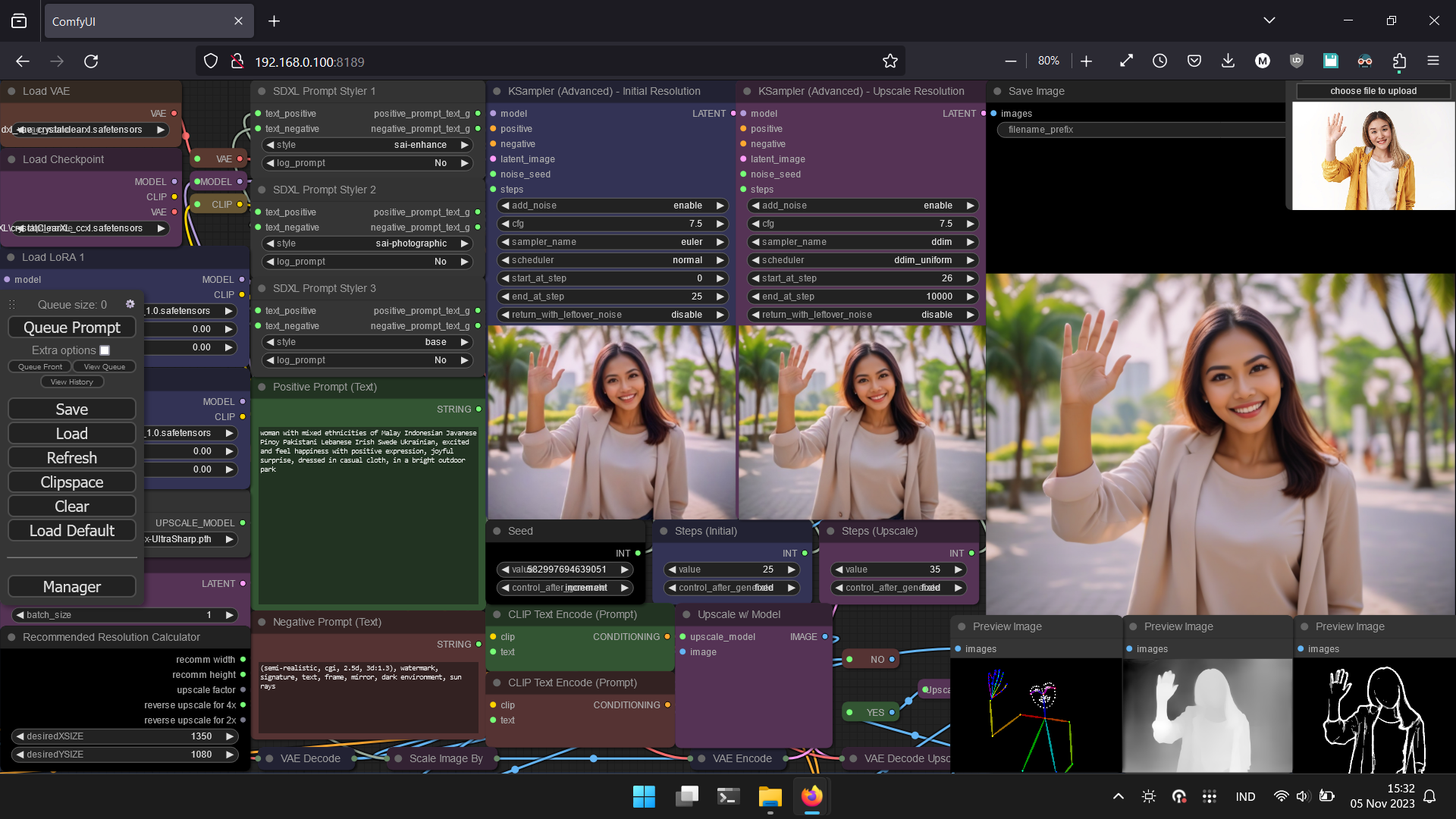This screenshot has width=1456, height=819.
Task: Close the ComfyUI tab
Action: (238, 21)
